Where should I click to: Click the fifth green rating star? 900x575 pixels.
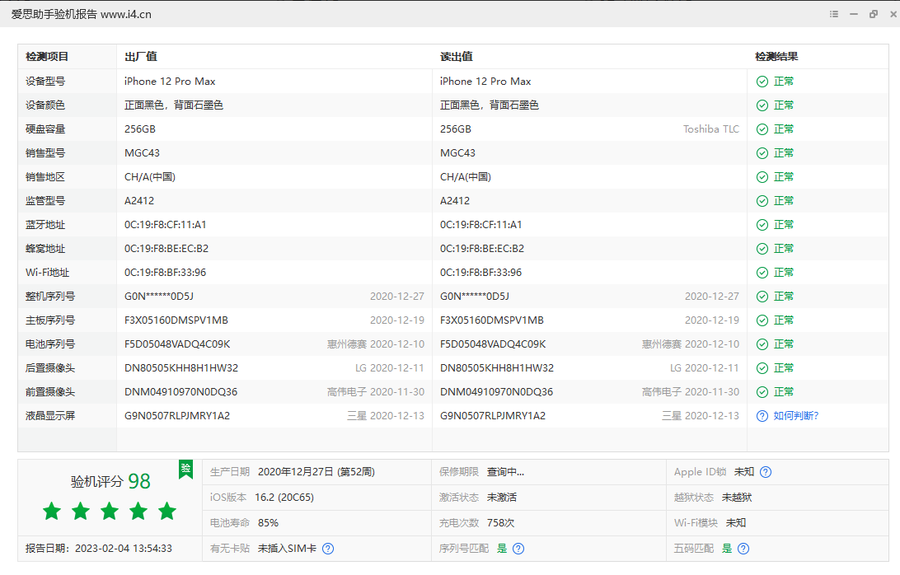167,512
